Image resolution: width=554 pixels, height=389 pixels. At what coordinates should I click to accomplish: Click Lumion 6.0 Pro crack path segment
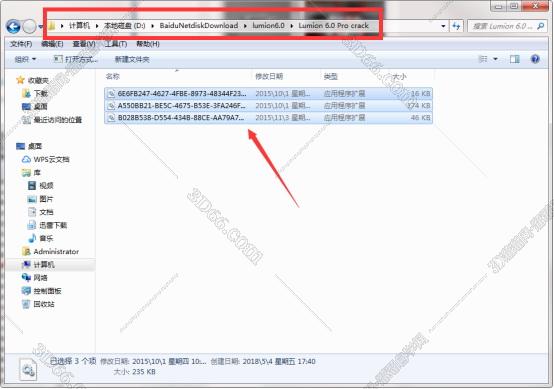click(333, 26)
